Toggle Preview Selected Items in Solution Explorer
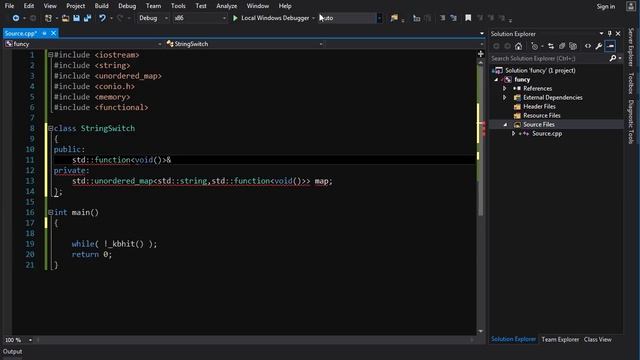 [610, 46]
